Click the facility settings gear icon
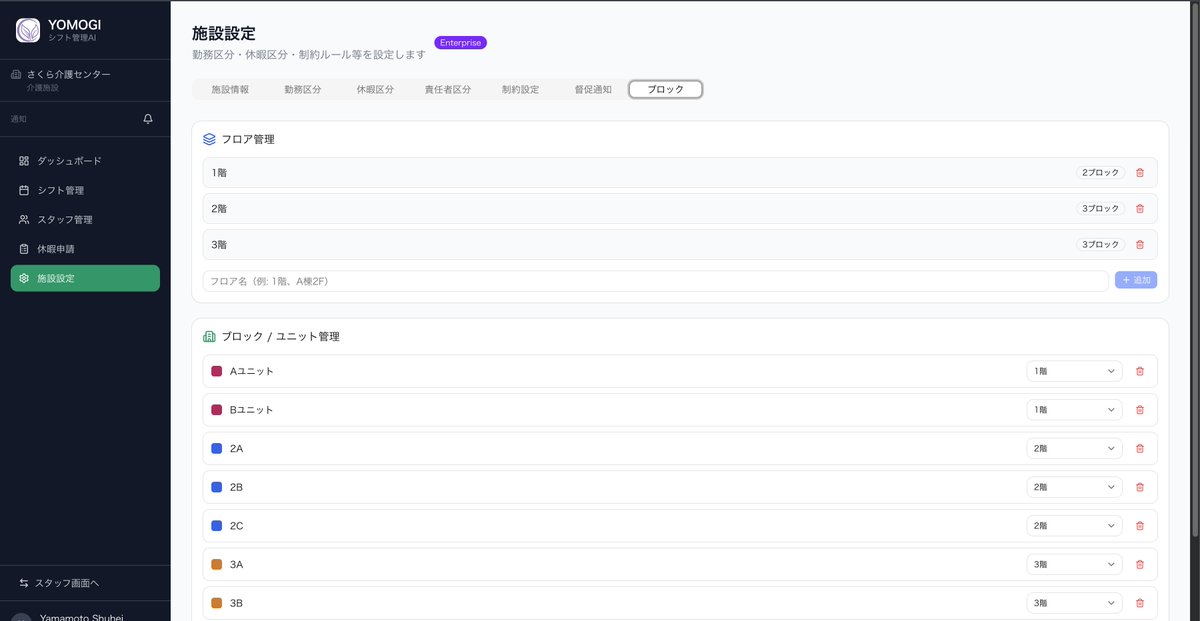1200x621 pixels. pos(24,278)
